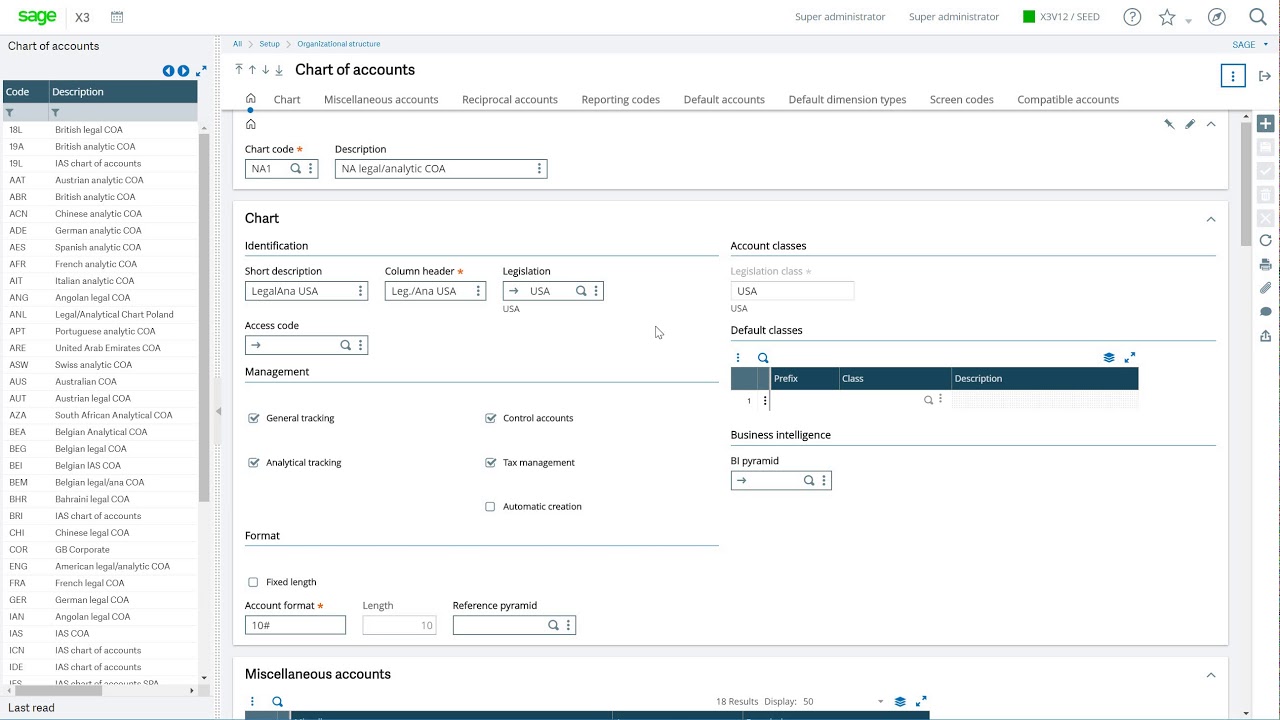Go to previous page in left list
Screen dimensions: 1280x720
tap(168, 71)
